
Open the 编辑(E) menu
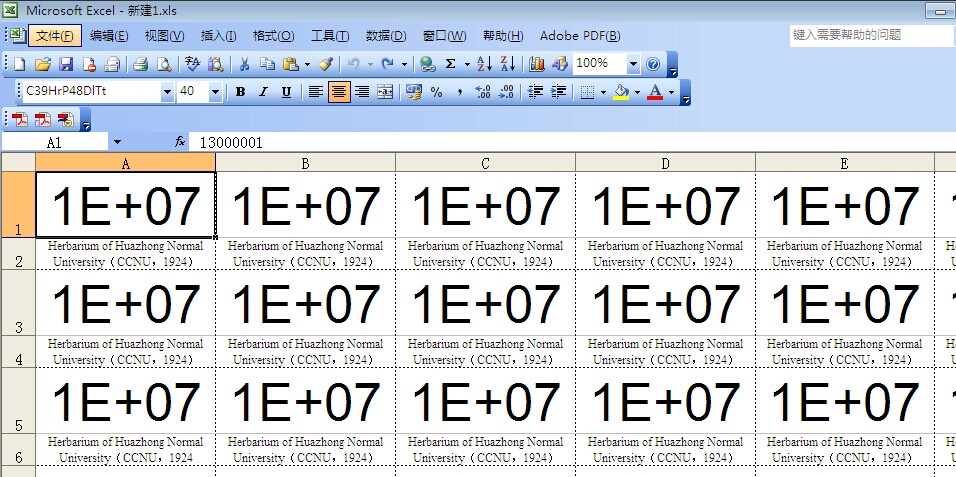pos(109,36)
